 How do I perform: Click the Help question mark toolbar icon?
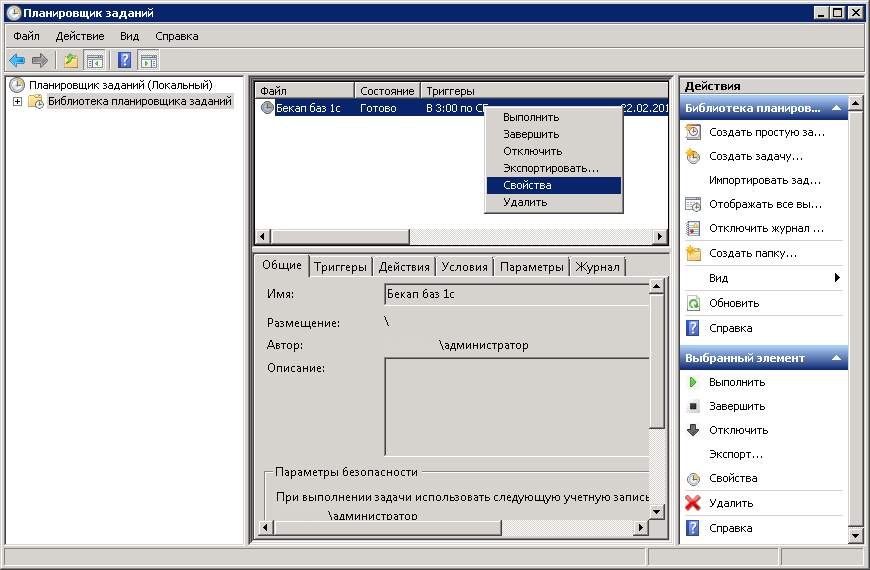point(125,60)
